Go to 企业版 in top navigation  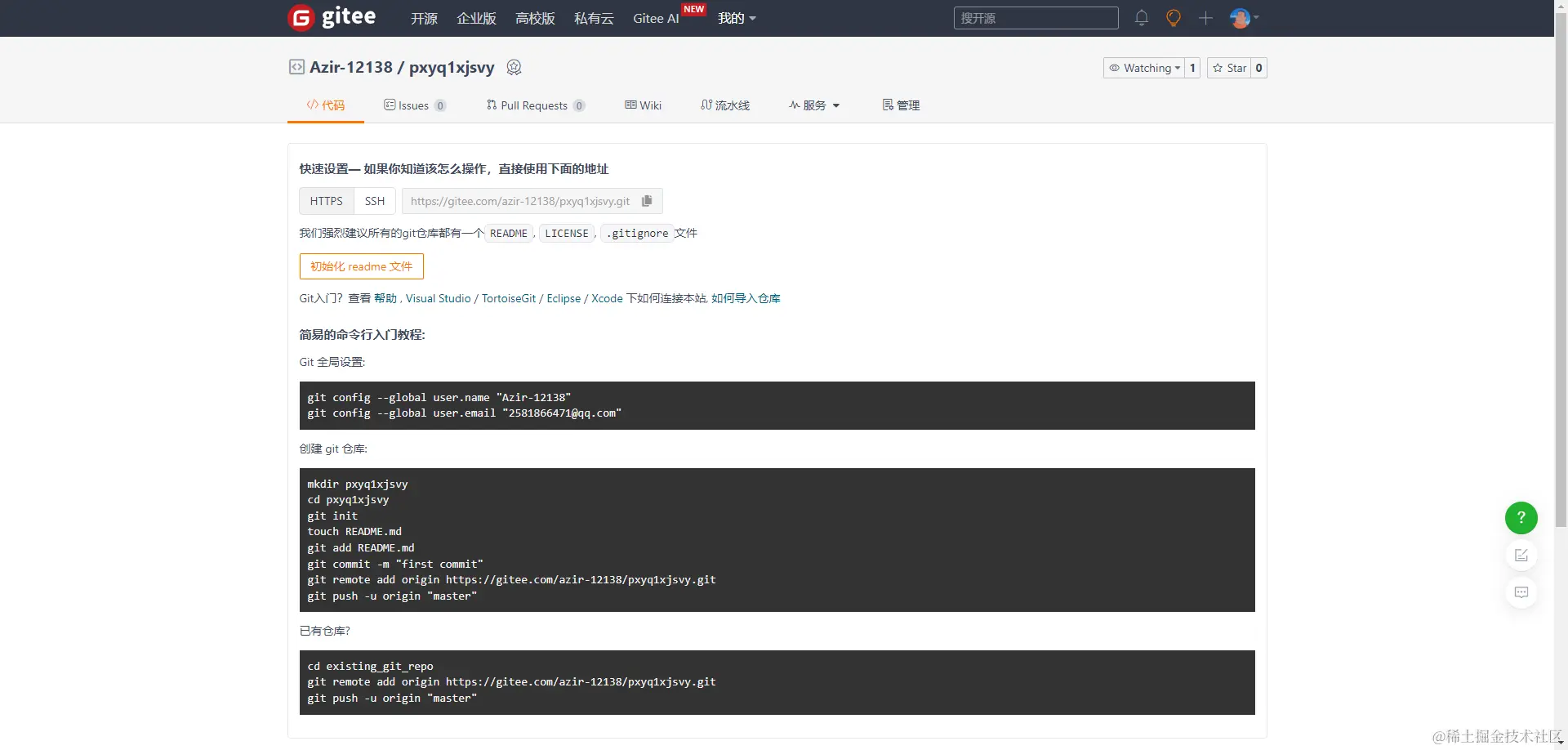point(476,18)
